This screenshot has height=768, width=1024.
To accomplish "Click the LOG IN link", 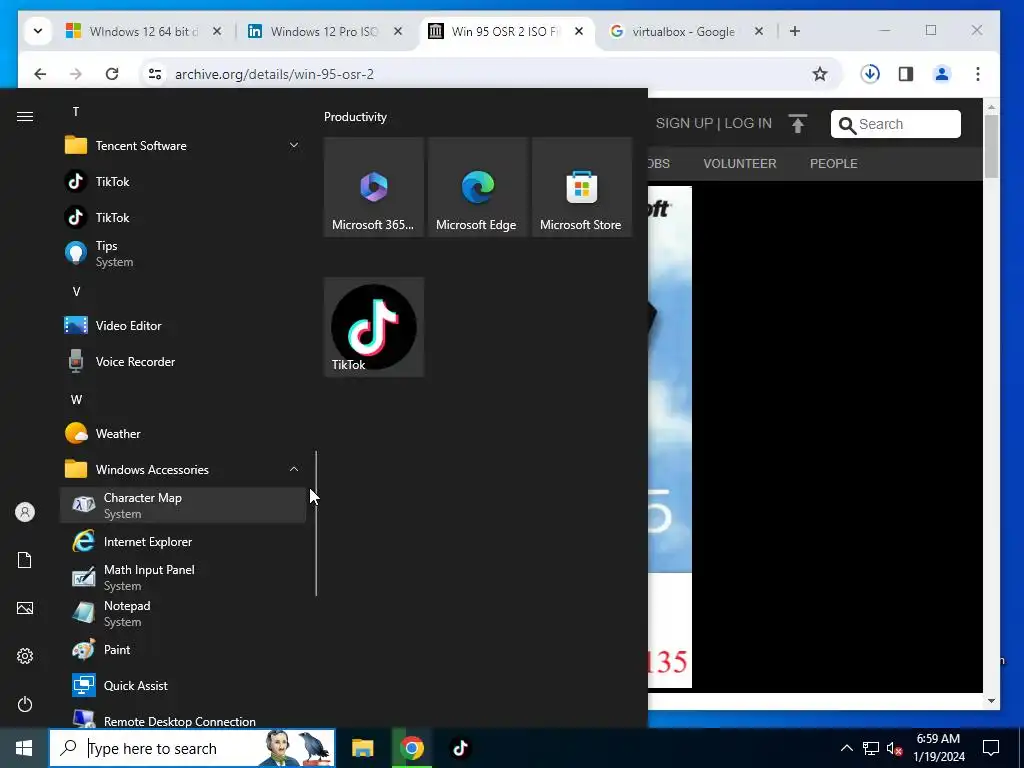I will pos(748,123).
